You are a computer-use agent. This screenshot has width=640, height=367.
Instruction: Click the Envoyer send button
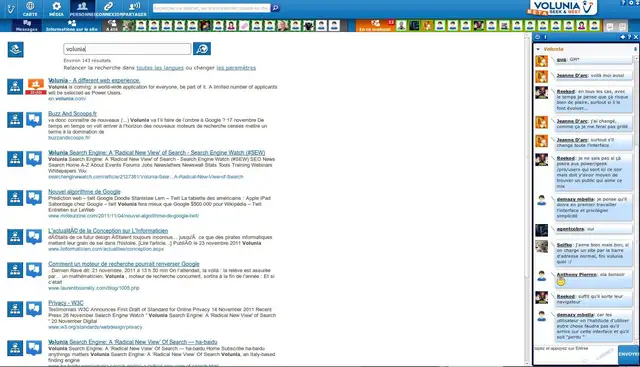coord(629,354)
